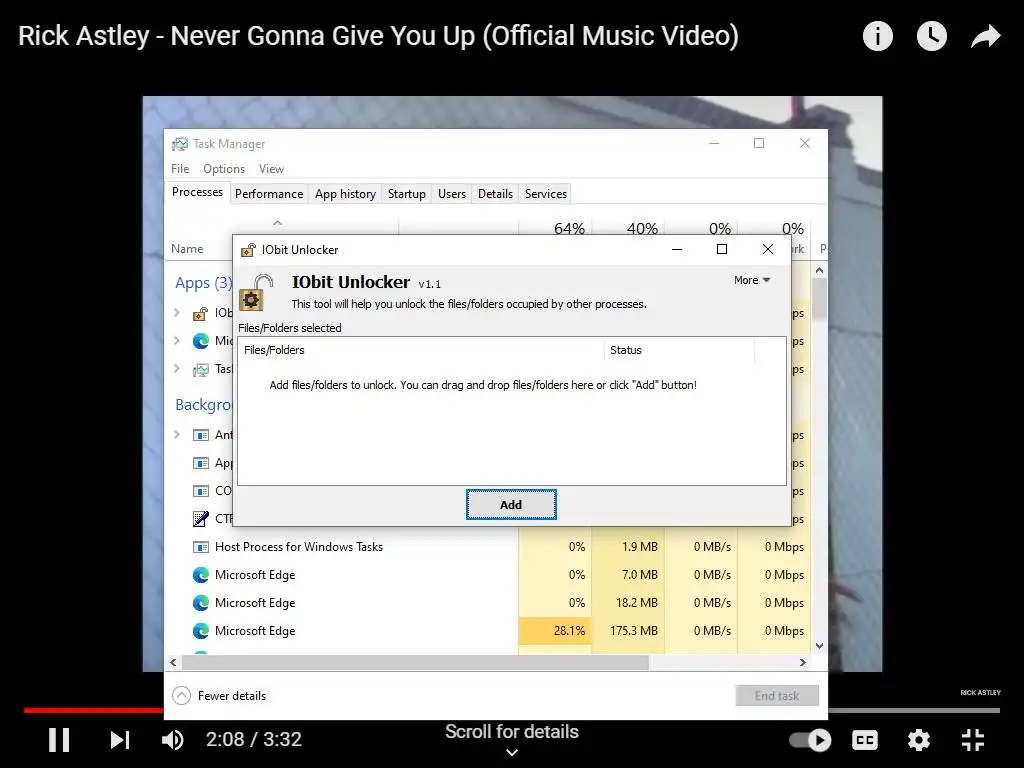Expand the IObit app row in Task Manager
Viewport: 1024px width, 768px height.
(176, 313)
